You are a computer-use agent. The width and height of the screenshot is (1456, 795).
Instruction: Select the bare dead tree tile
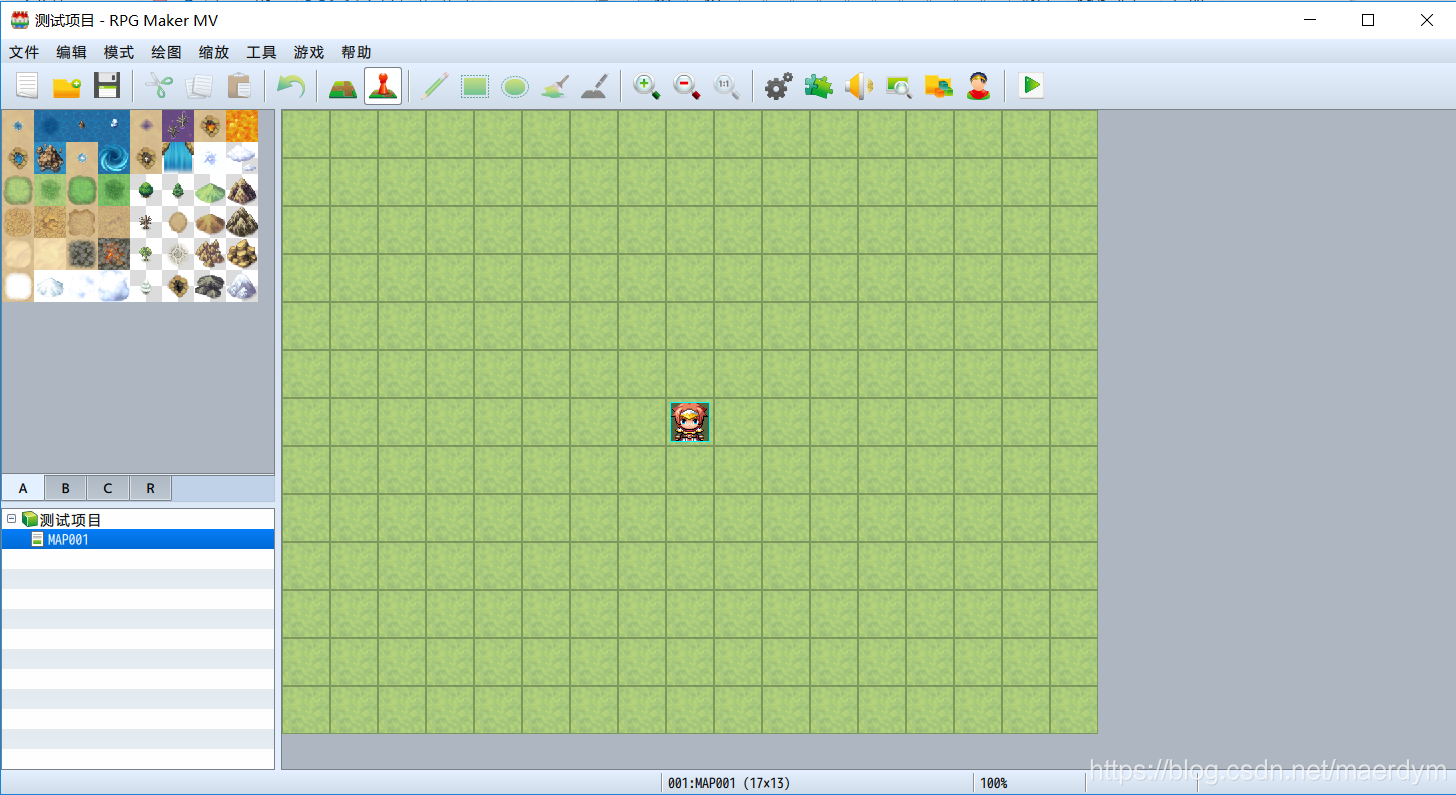pyautogui.click(x=146, y=222)
